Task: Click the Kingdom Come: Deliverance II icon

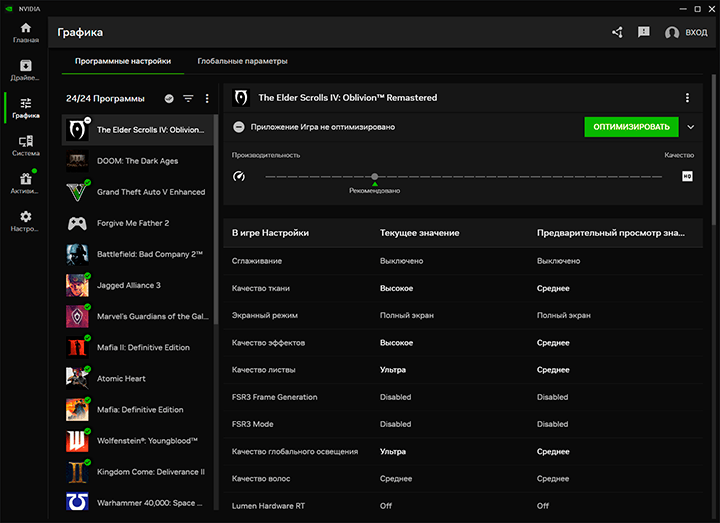Action: tap(77, 472)
